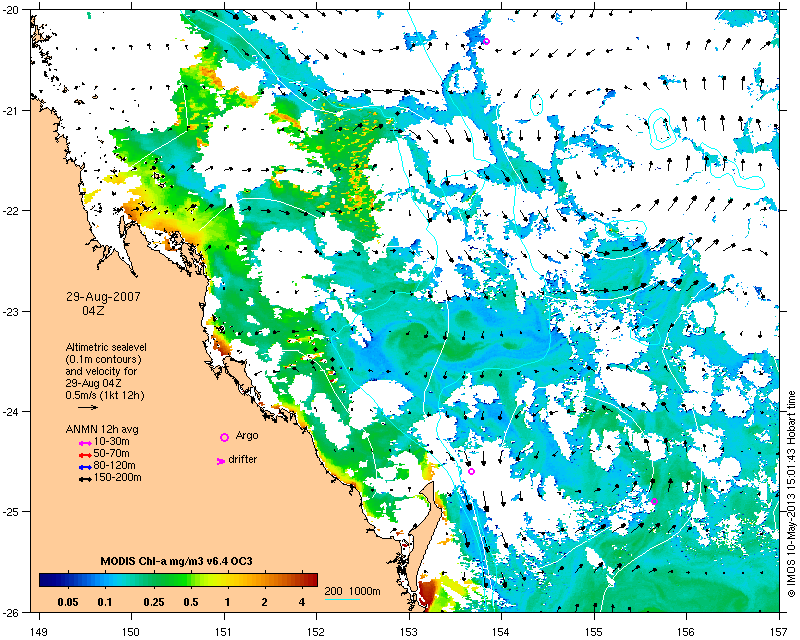Click the '-21' latitude axis label
800x640 pixels.
coord(10,110)
